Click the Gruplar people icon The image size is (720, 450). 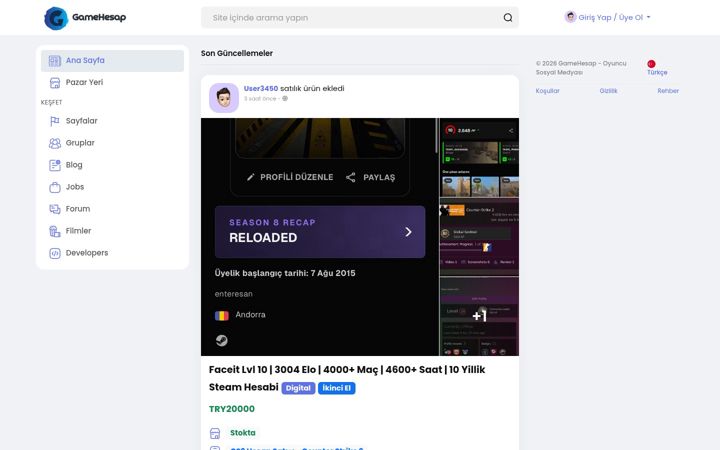coord(55,143)
